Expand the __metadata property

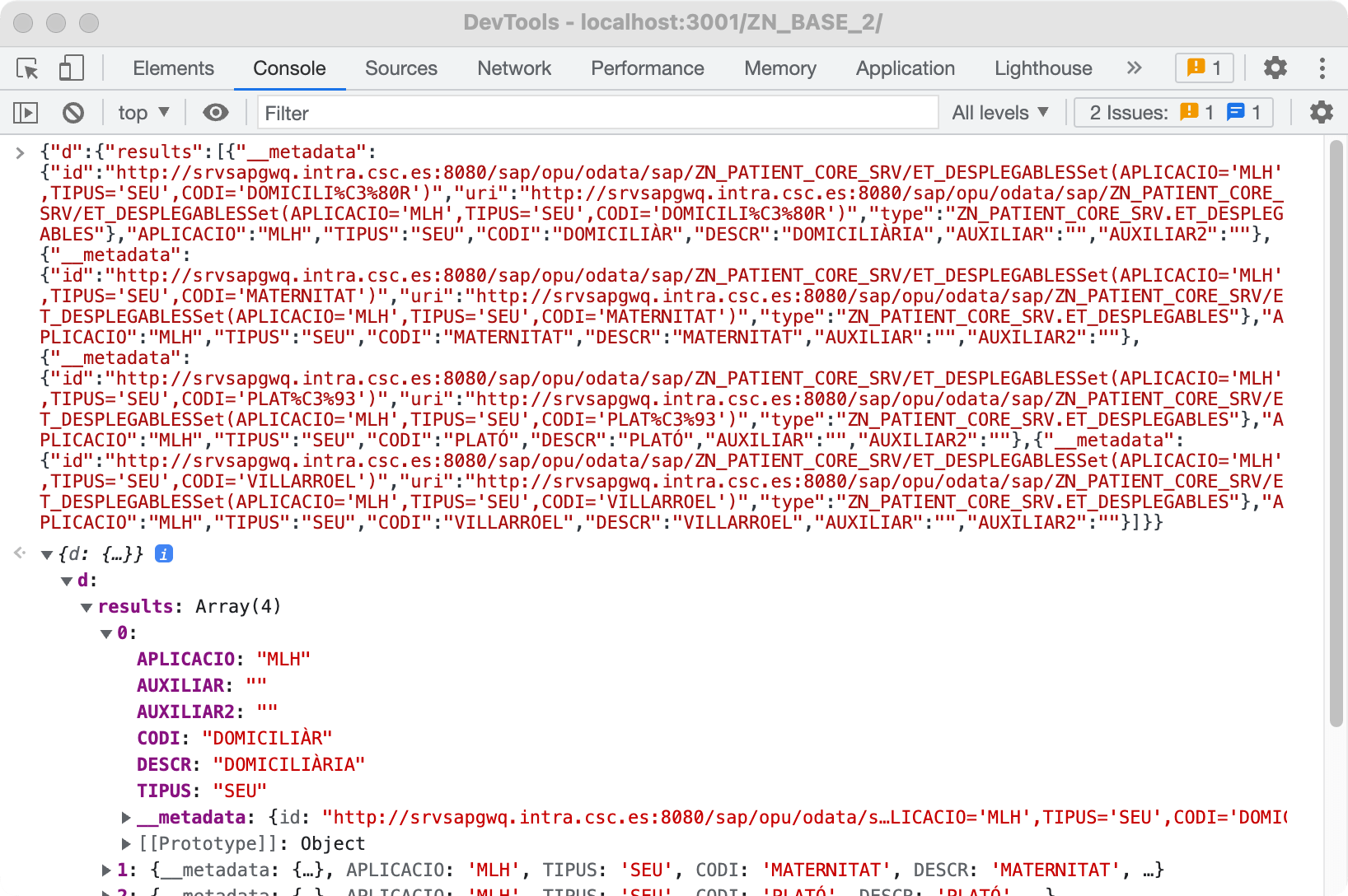coord(126,818)
